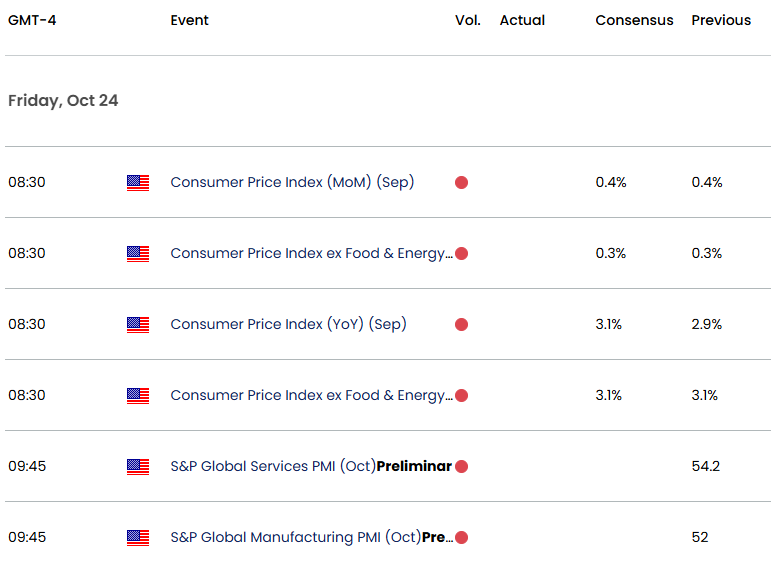Open the S&P Global Manufacturing PMI (Oct) event
771x564 pixels.
pos(311,537)
